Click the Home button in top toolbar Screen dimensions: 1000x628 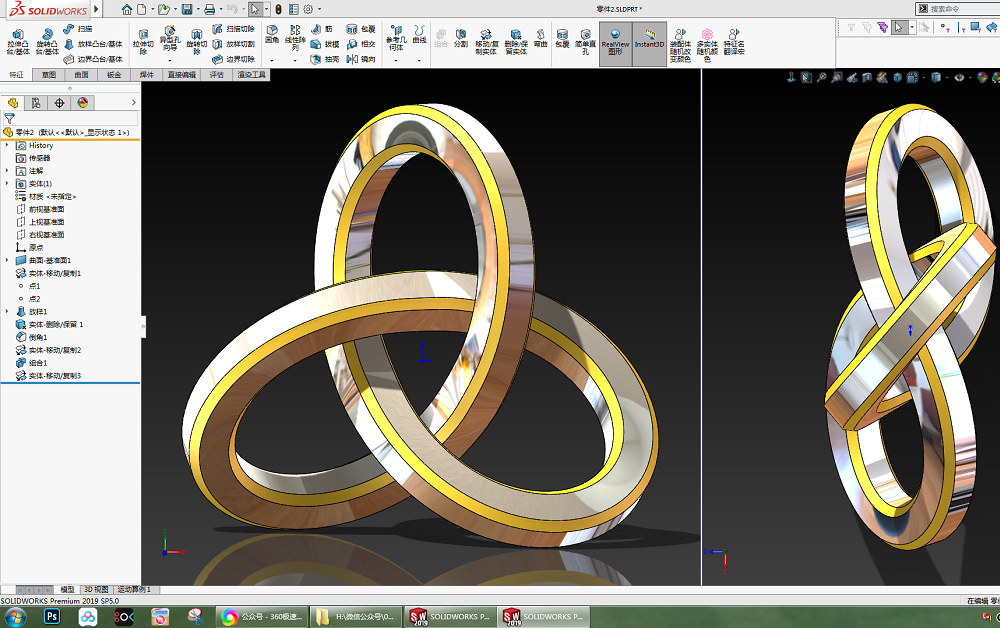point(126,10)
